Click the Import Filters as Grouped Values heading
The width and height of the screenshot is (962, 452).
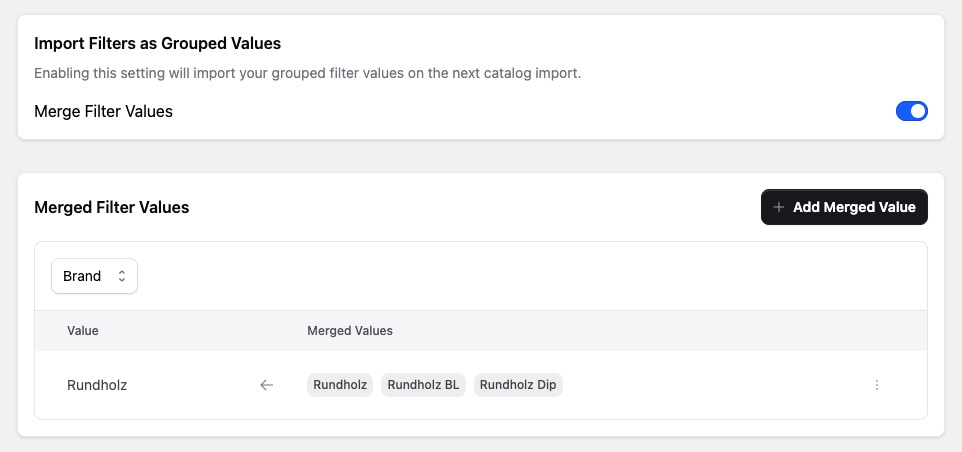(x=157, y=43)
